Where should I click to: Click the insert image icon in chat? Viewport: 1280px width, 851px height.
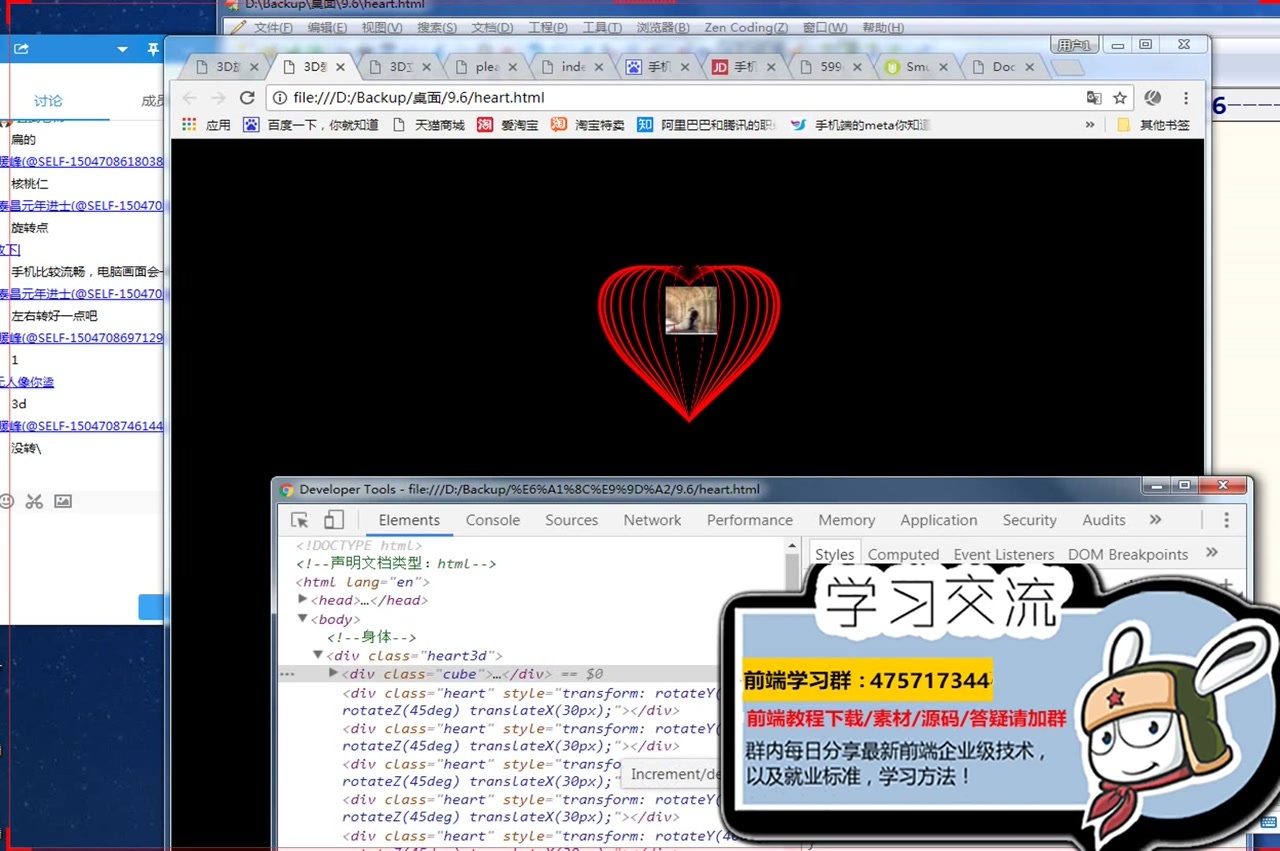coord(63,501)
